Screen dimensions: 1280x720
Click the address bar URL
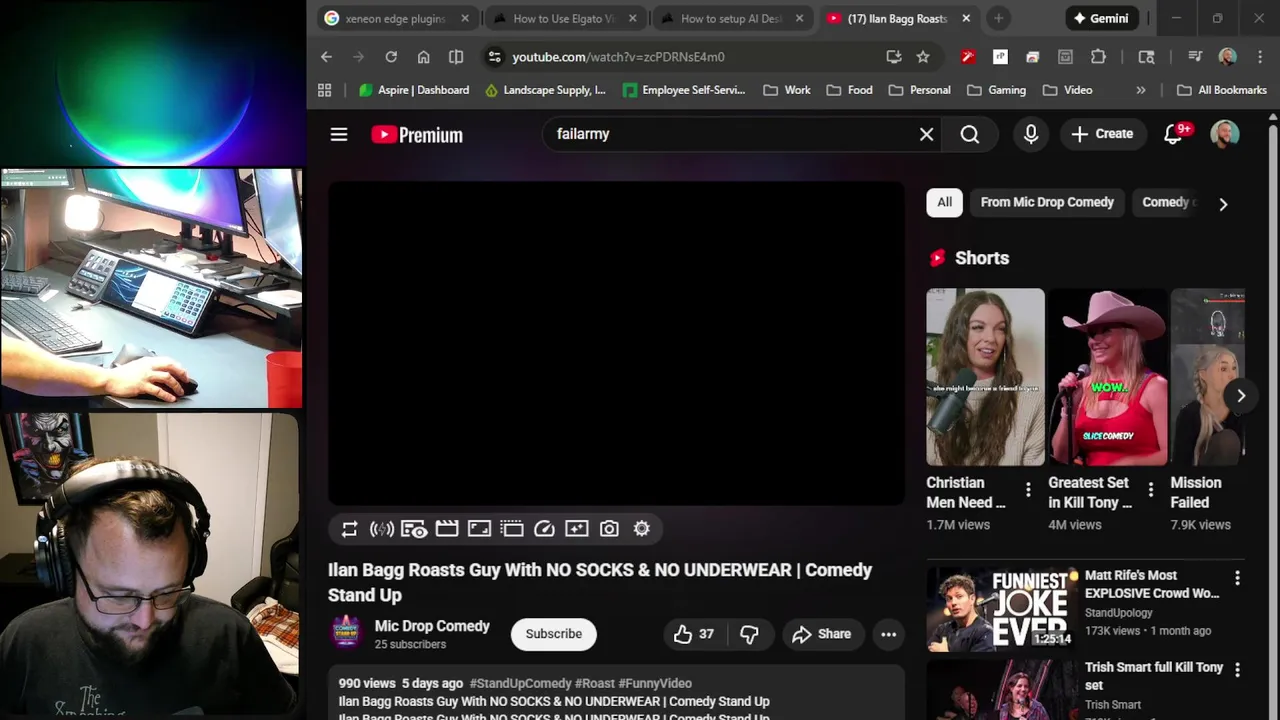[618, 57]
